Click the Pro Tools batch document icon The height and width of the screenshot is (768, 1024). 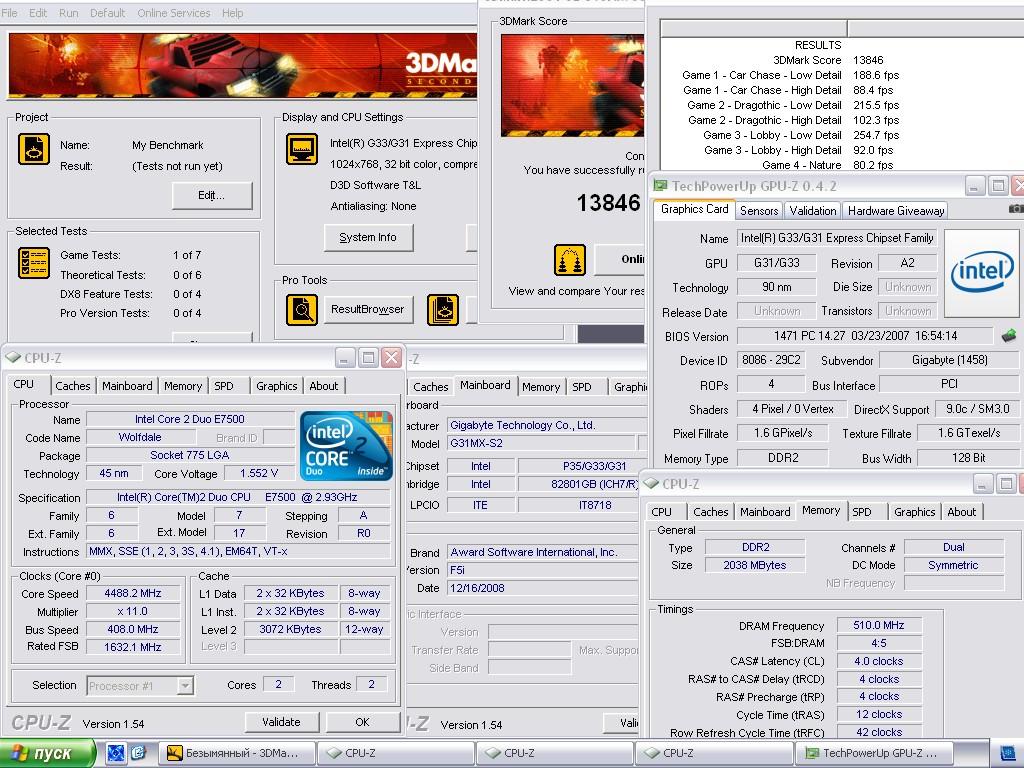pos(443,310)
